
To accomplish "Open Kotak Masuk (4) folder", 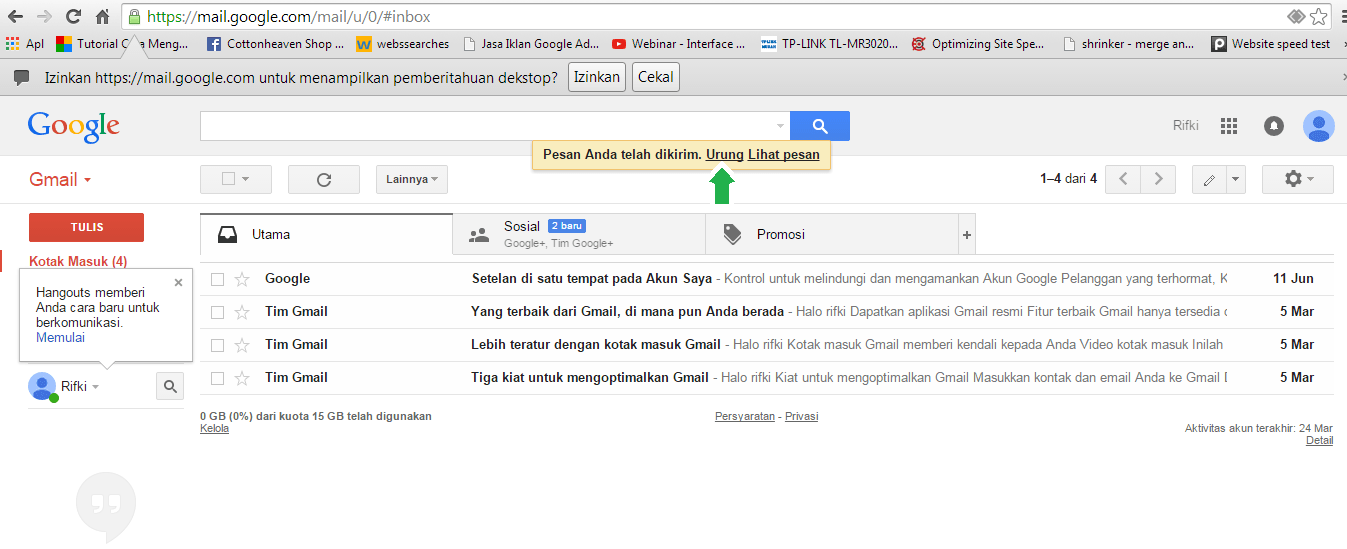I will (78, 262).
